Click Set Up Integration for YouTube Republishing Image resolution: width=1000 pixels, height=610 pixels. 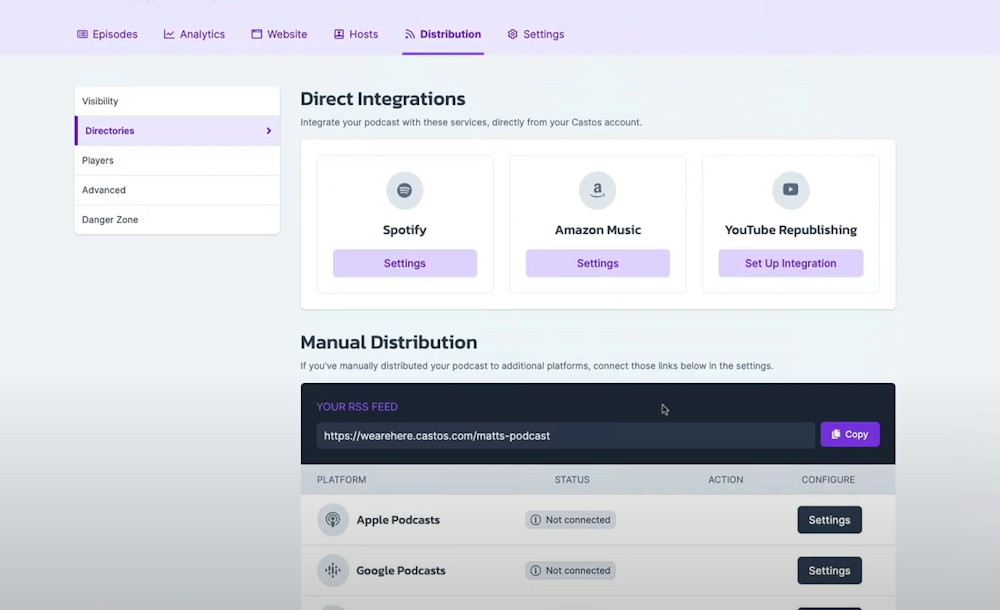[x=790, y=263]
